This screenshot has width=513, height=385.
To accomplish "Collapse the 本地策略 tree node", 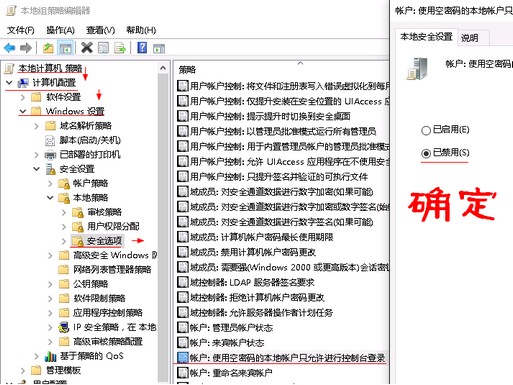I will click(50, 198).
